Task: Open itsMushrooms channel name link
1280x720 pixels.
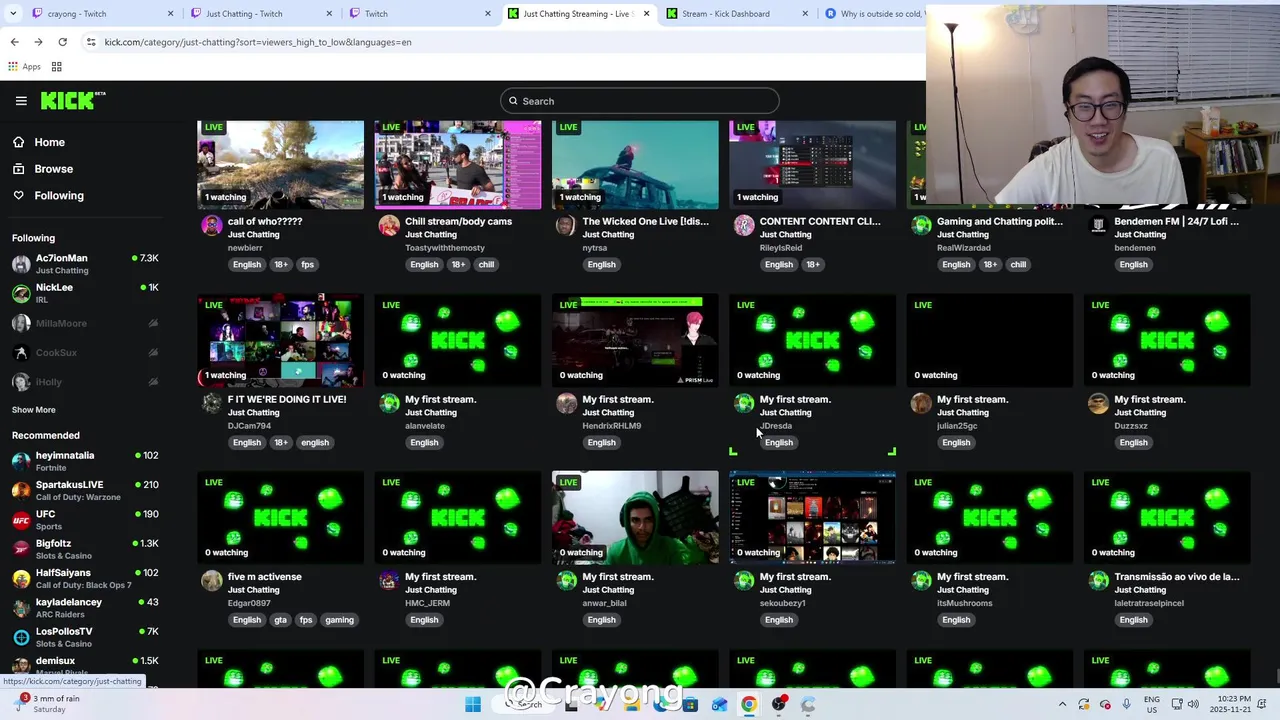Action: (x=965, y=603)
